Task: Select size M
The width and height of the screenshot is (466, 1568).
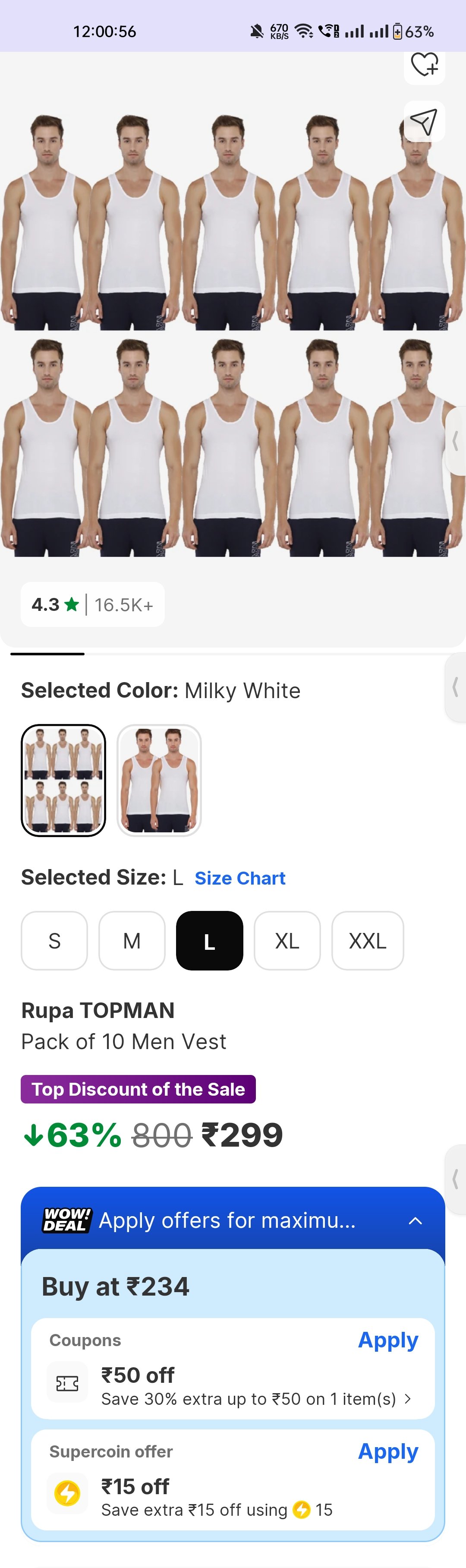Action: 132,940
